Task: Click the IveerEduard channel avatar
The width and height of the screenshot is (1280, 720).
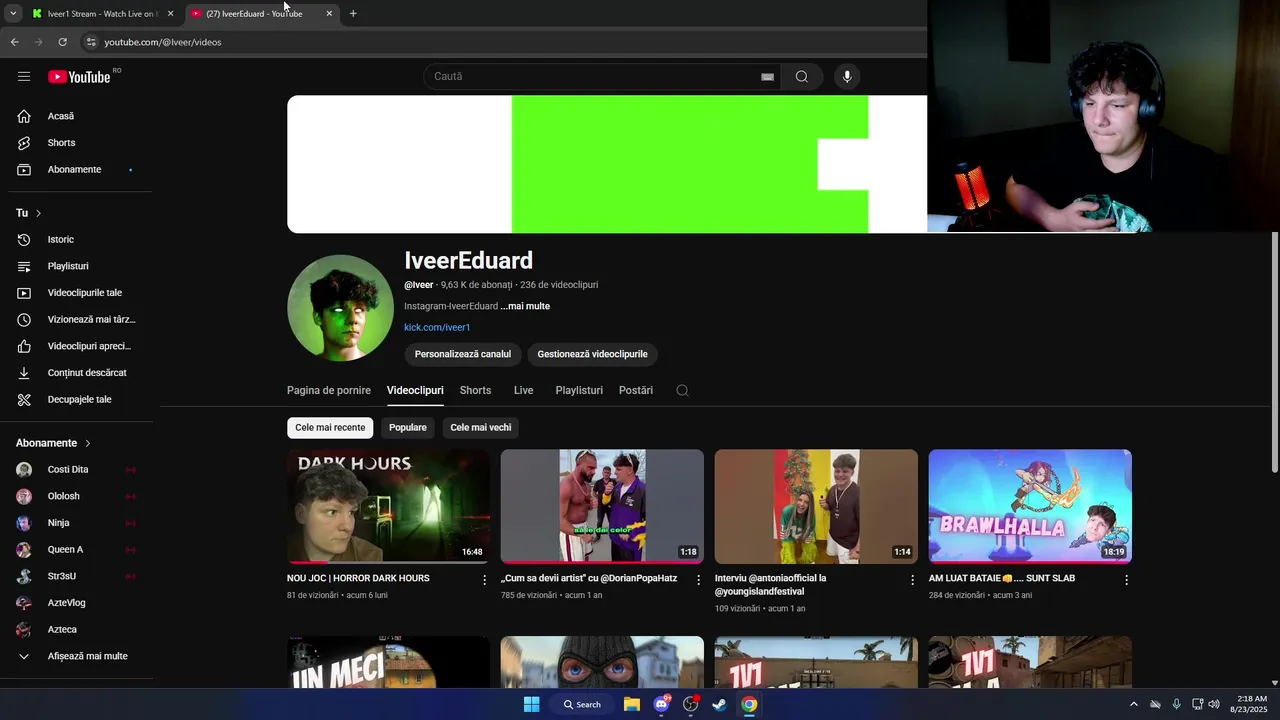Action: point(340,308)
